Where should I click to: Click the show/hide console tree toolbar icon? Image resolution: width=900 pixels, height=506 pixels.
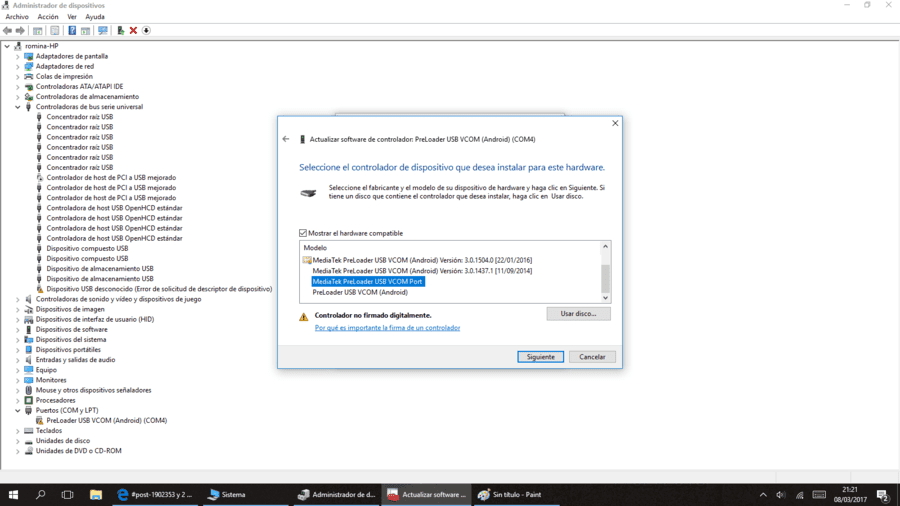(x=38, y=30)
